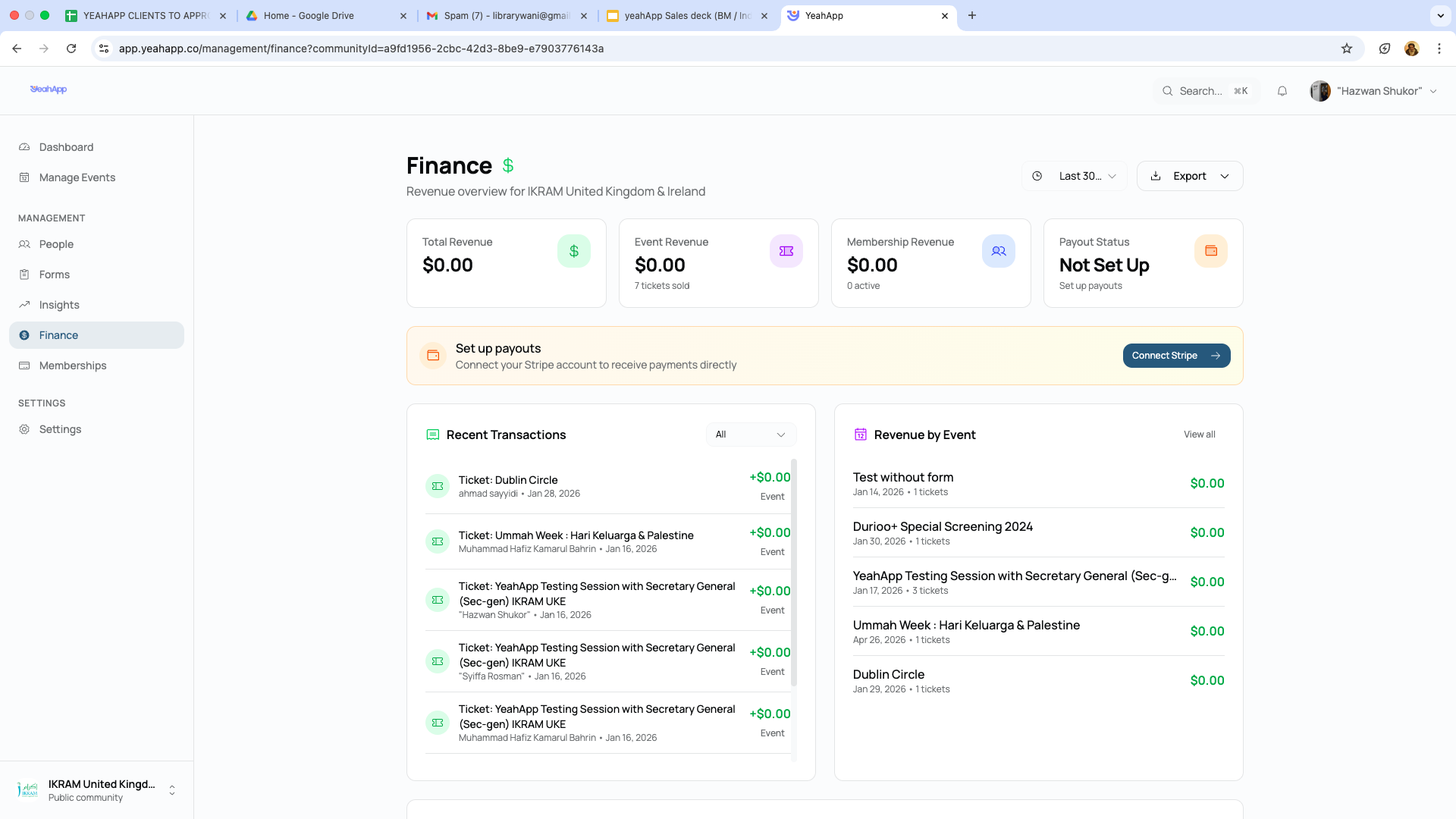Viewport: 1456px width, 819px height.
Task: Click the Connect Stripe button
Action: pyautogui.click(x=1176, y=355)
